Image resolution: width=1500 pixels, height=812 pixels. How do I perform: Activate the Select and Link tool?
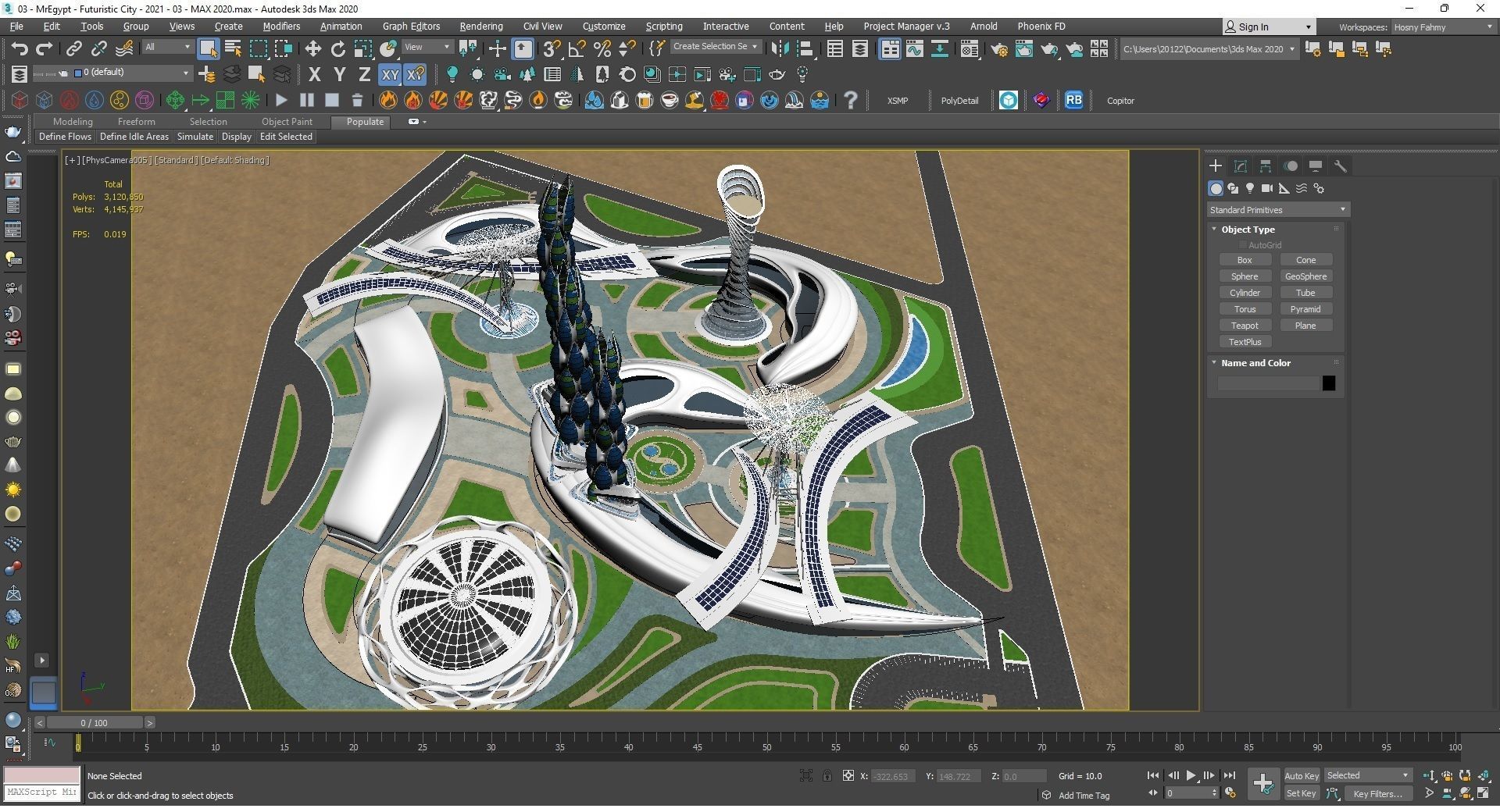tap(73, 49)
